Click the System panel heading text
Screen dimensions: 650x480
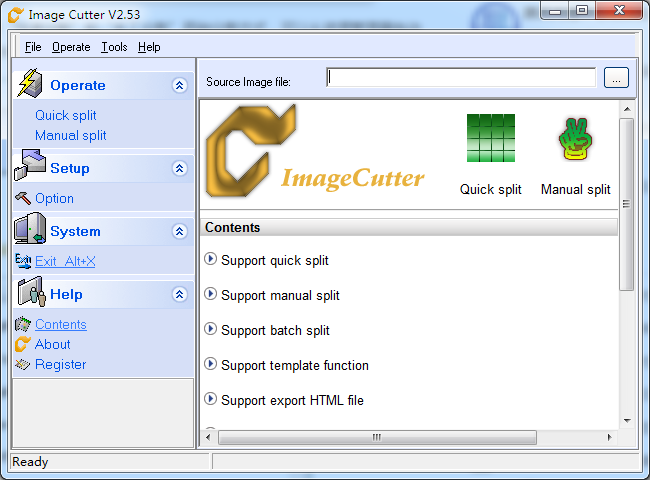[75, 231]
